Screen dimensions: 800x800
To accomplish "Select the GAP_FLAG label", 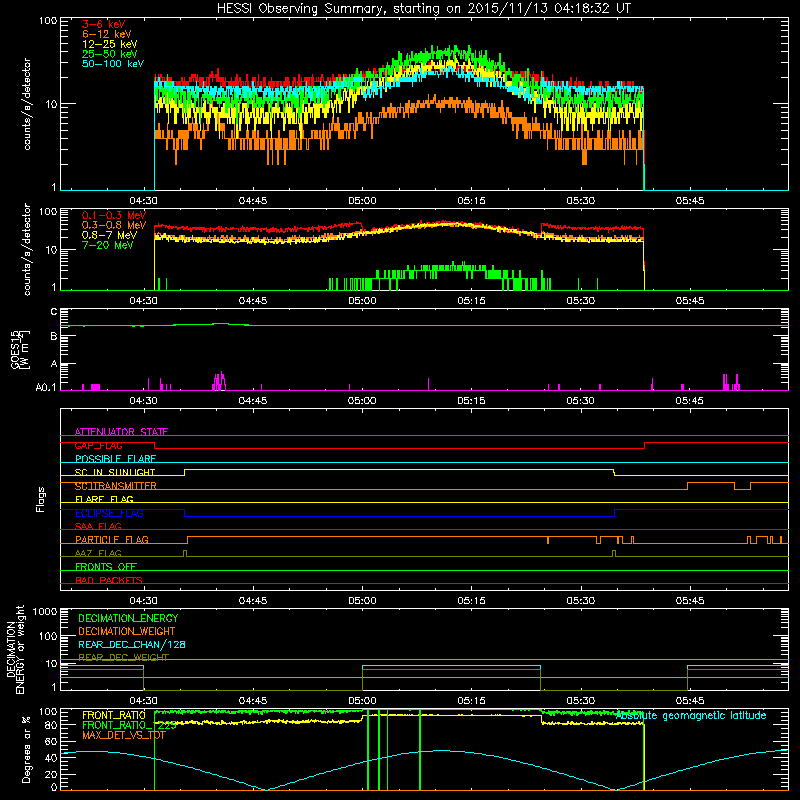I will click(98, 445).
